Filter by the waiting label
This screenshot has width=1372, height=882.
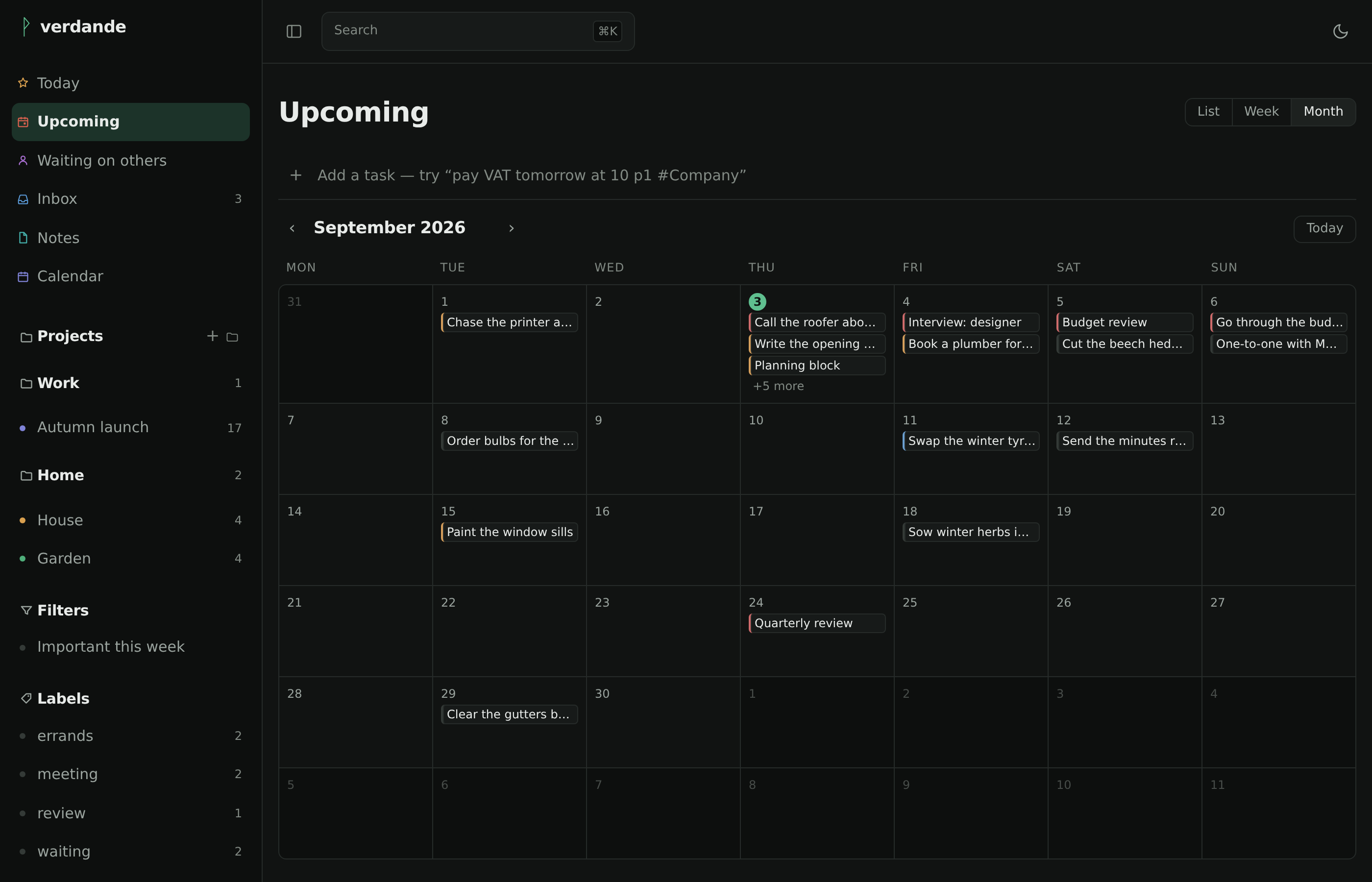(x=130, y=851)
